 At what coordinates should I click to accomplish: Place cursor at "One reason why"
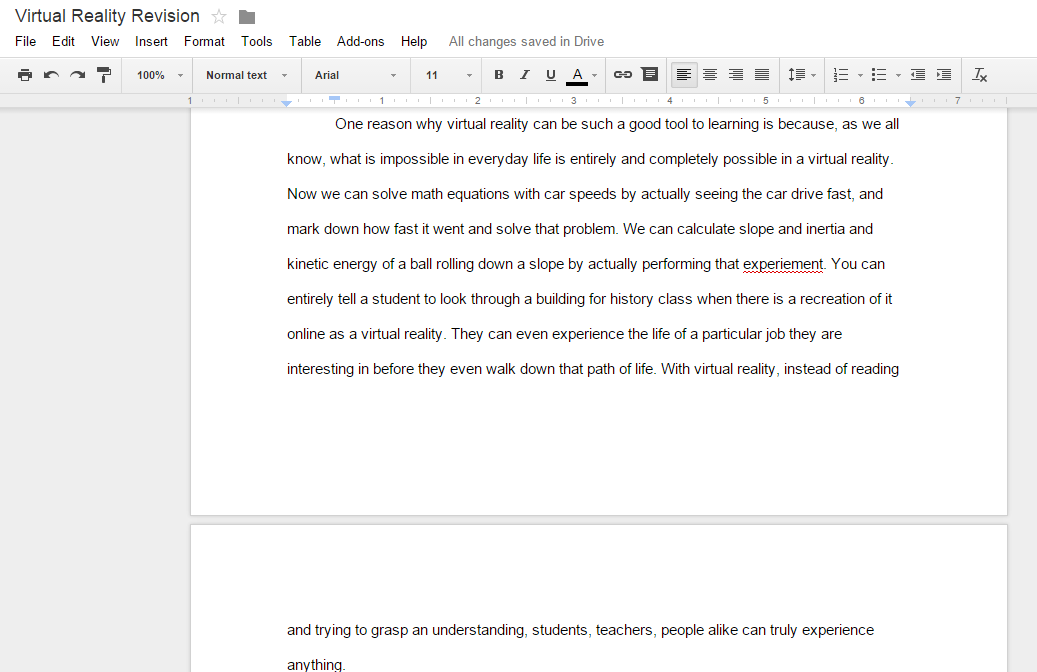(388, 124)
